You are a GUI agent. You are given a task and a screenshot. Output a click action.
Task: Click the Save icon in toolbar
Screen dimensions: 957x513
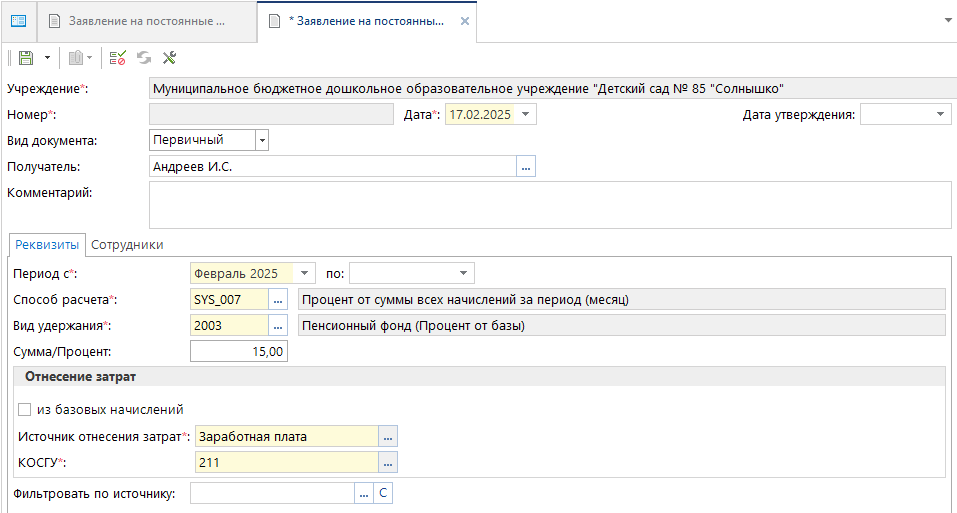(26, 59)
